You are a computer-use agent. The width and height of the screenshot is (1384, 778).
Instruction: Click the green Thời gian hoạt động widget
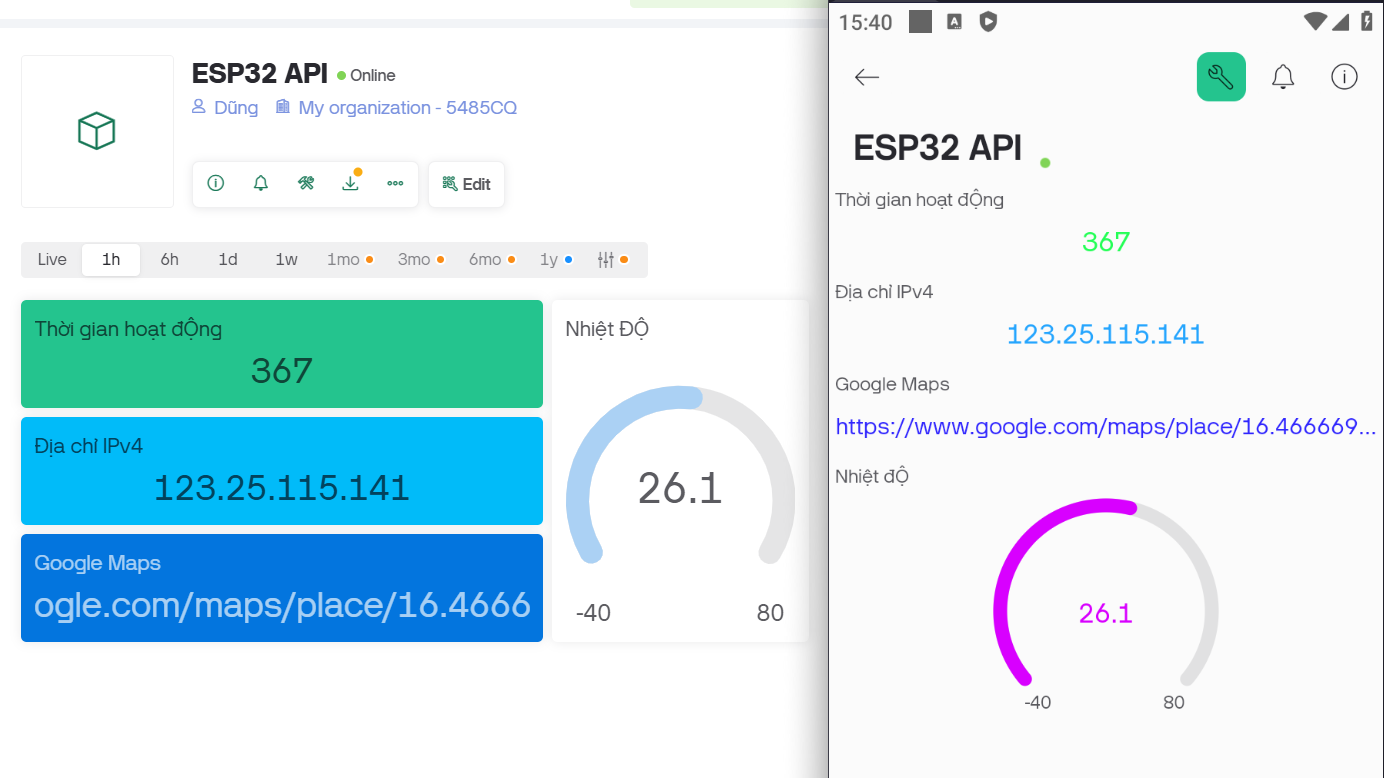click(x=282, y=354)
